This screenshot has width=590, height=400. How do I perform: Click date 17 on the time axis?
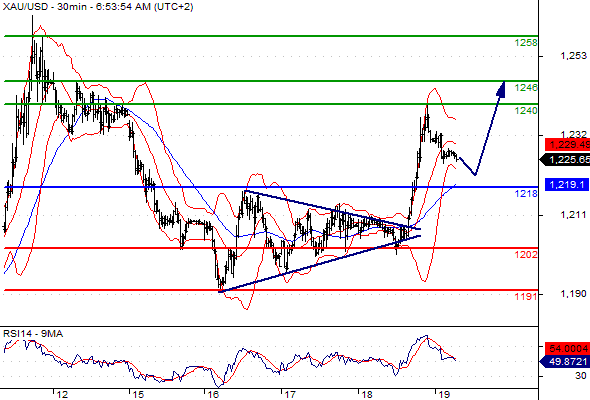tap(290, 394)
